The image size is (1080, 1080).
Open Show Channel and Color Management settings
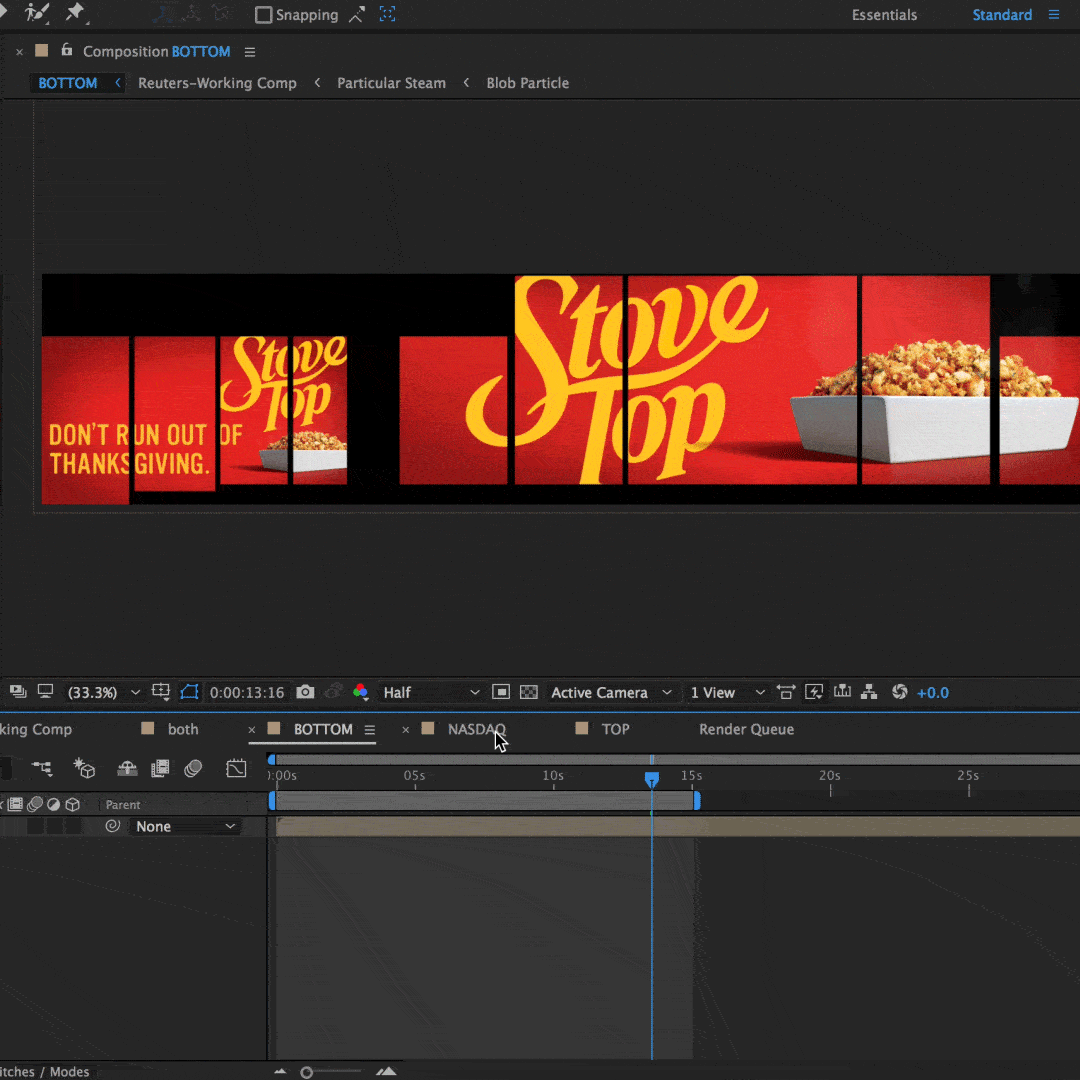360,692
